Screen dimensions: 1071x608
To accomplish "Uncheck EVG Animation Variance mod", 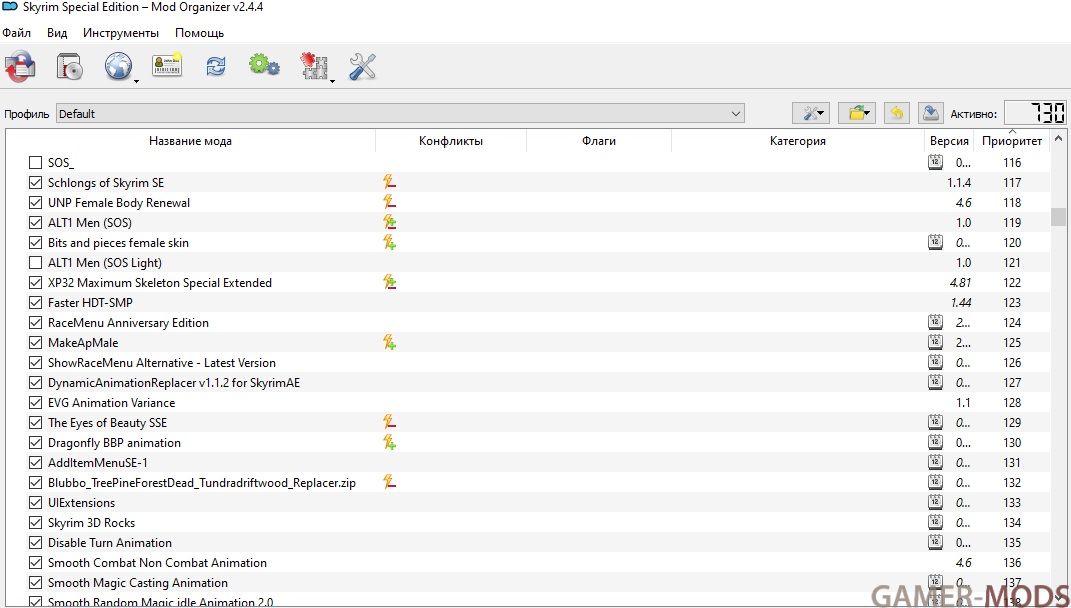I will click(36, 402).
